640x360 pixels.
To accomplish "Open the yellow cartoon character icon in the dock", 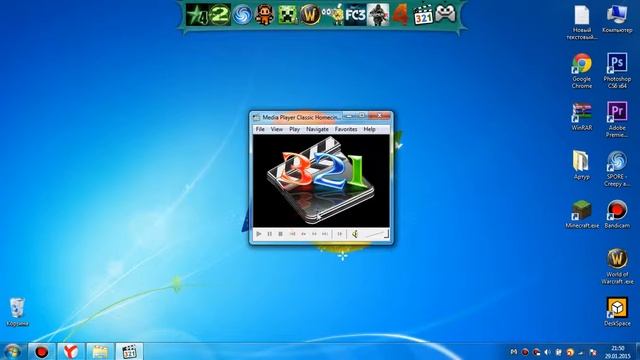I will [333, 15].
